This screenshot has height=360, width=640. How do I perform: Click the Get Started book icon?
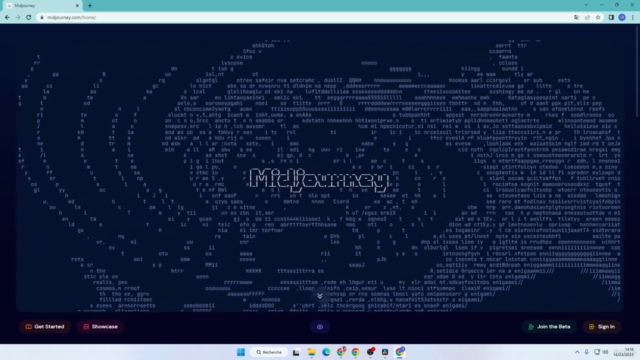point(29,327)
